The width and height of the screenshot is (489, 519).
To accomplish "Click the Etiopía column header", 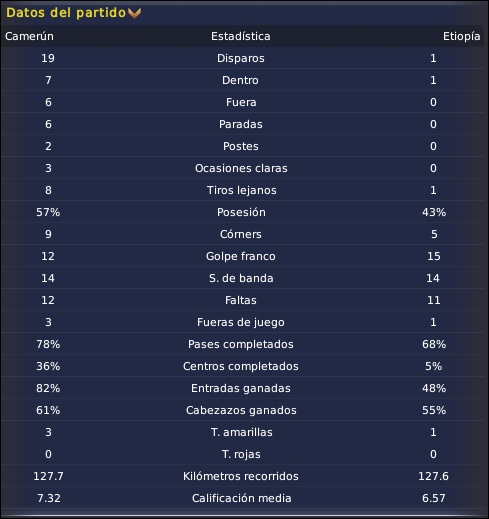I will pos(461,36).
